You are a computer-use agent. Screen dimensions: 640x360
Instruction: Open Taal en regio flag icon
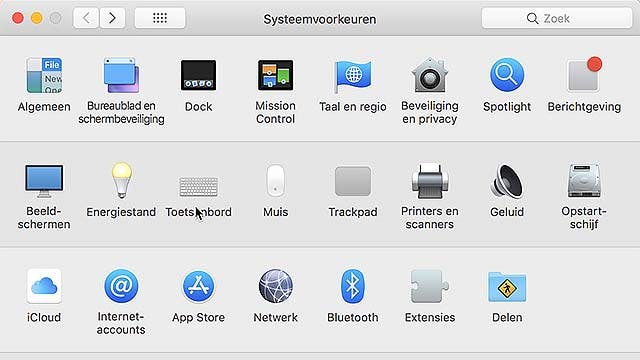tap(353, 76)
